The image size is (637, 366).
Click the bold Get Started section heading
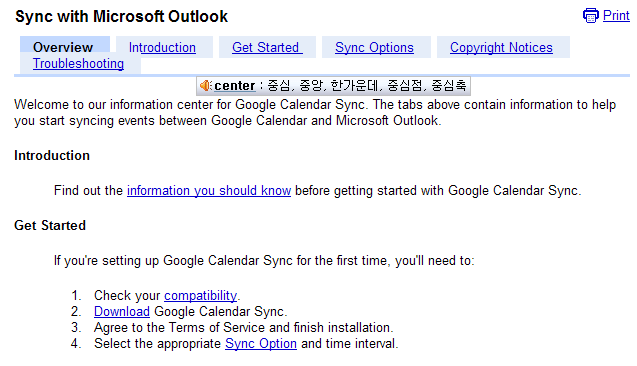tap(50, 225)
